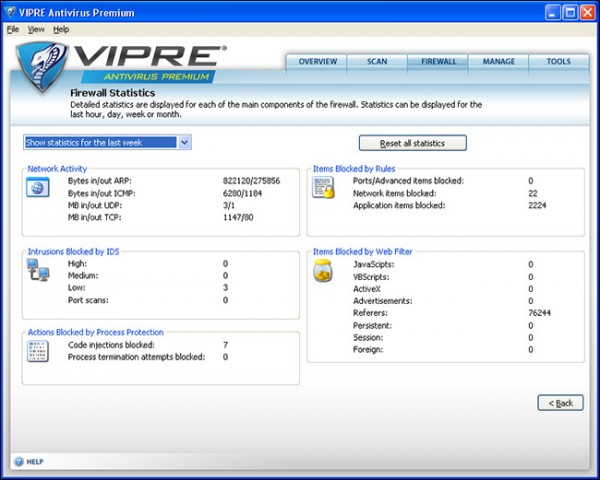
Task: Click the 'ActiveX' label
Action: (x=367, y=289)
